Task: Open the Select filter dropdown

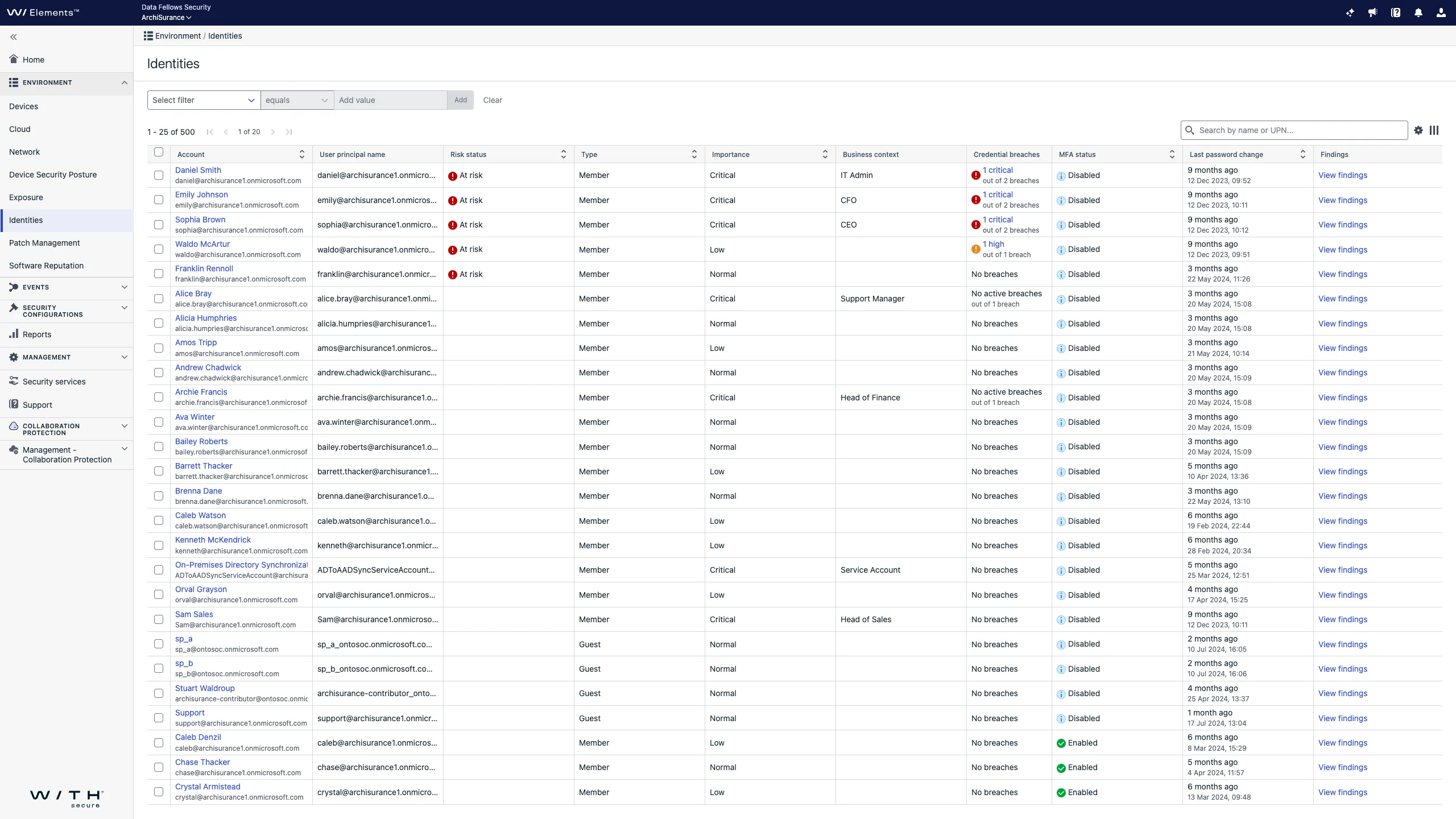Action: pos(203,100)
